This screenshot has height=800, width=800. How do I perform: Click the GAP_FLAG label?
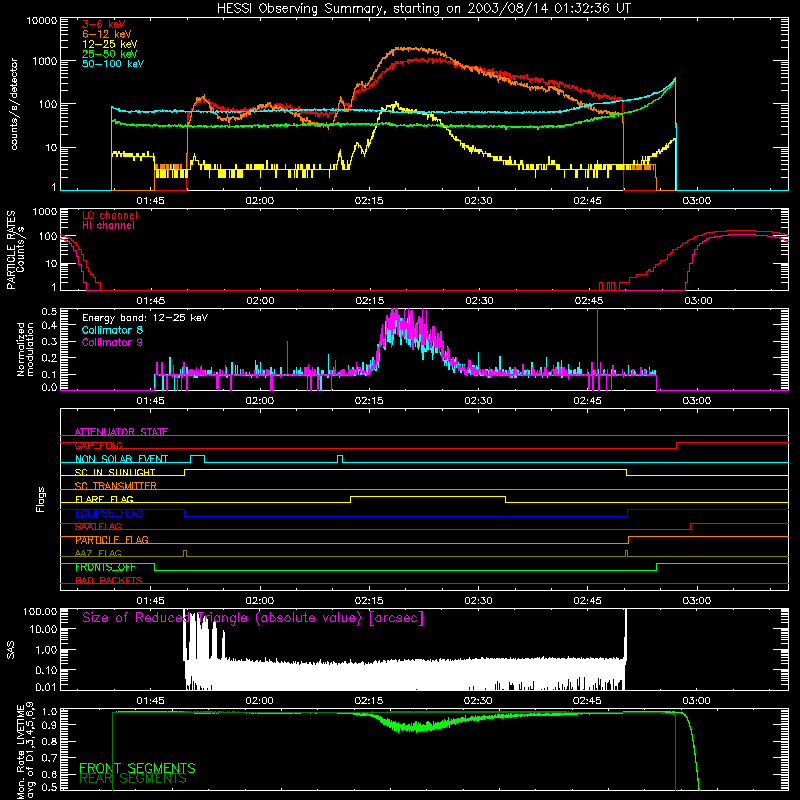point(98,445)
